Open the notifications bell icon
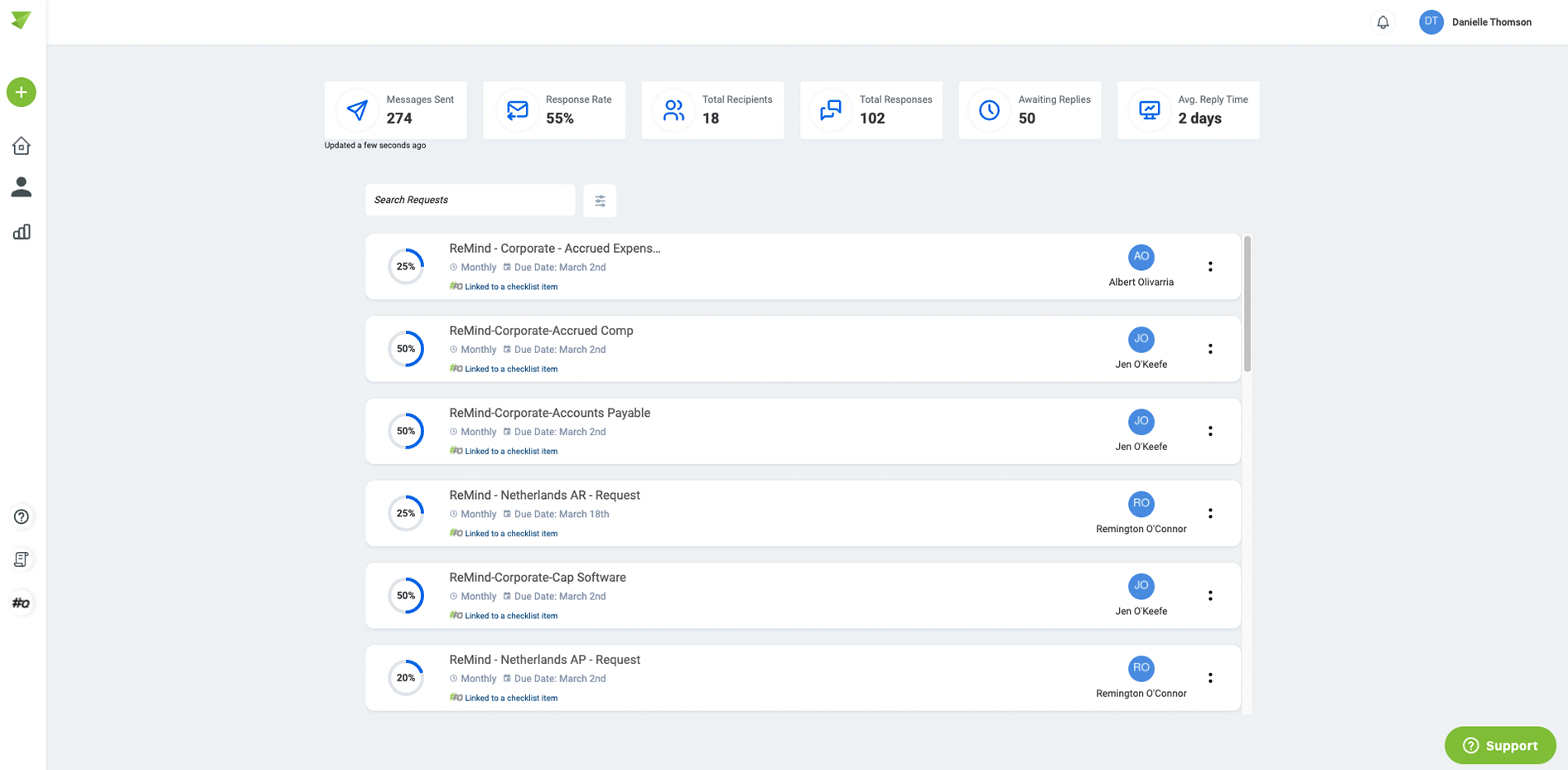 [x=1382, y=22]
